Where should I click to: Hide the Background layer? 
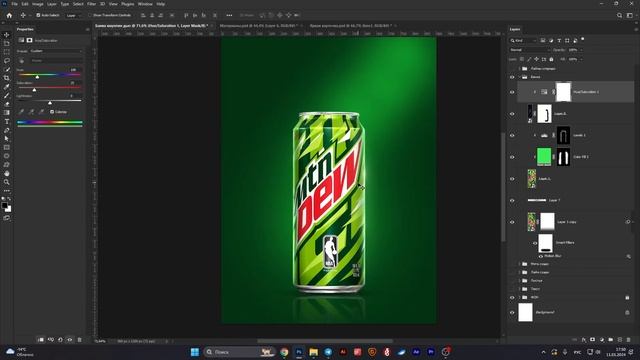click(512, 313)
